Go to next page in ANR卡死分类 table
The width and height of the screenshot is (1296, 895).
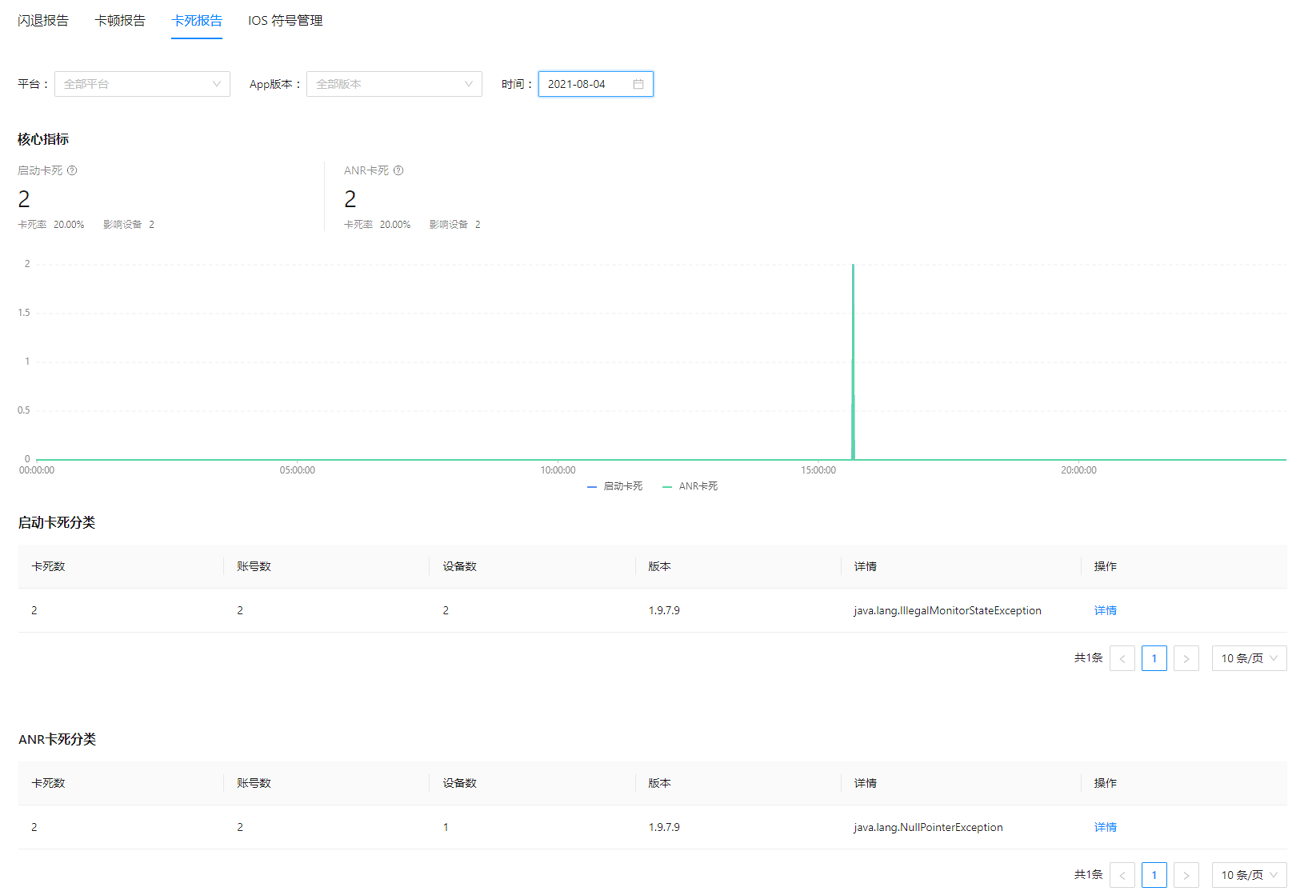(1186, 875)
